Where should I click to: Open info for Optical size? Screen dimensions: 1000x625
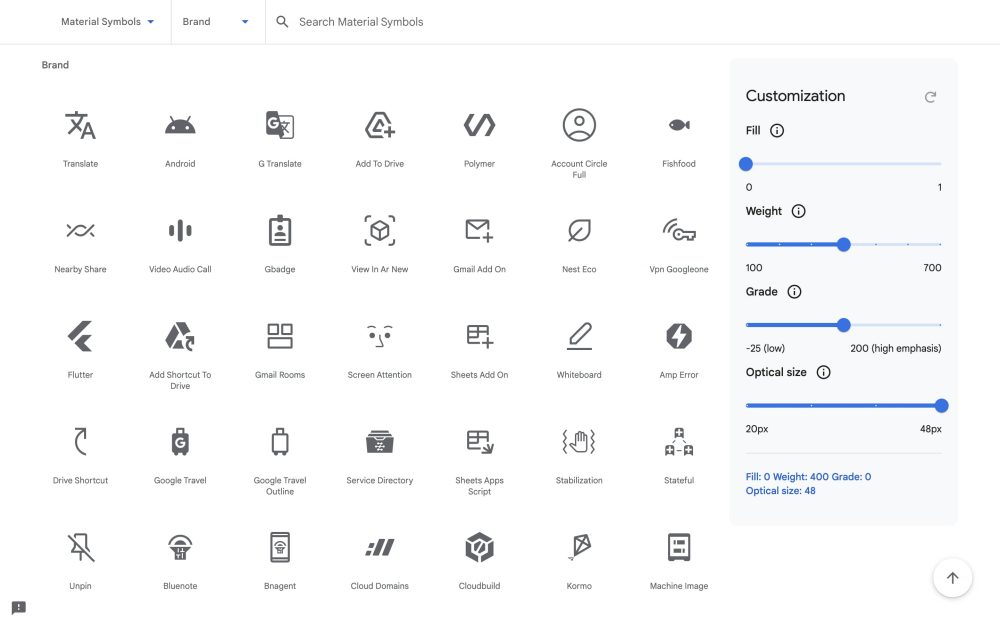pyautogui.click(x=824, y=372)
